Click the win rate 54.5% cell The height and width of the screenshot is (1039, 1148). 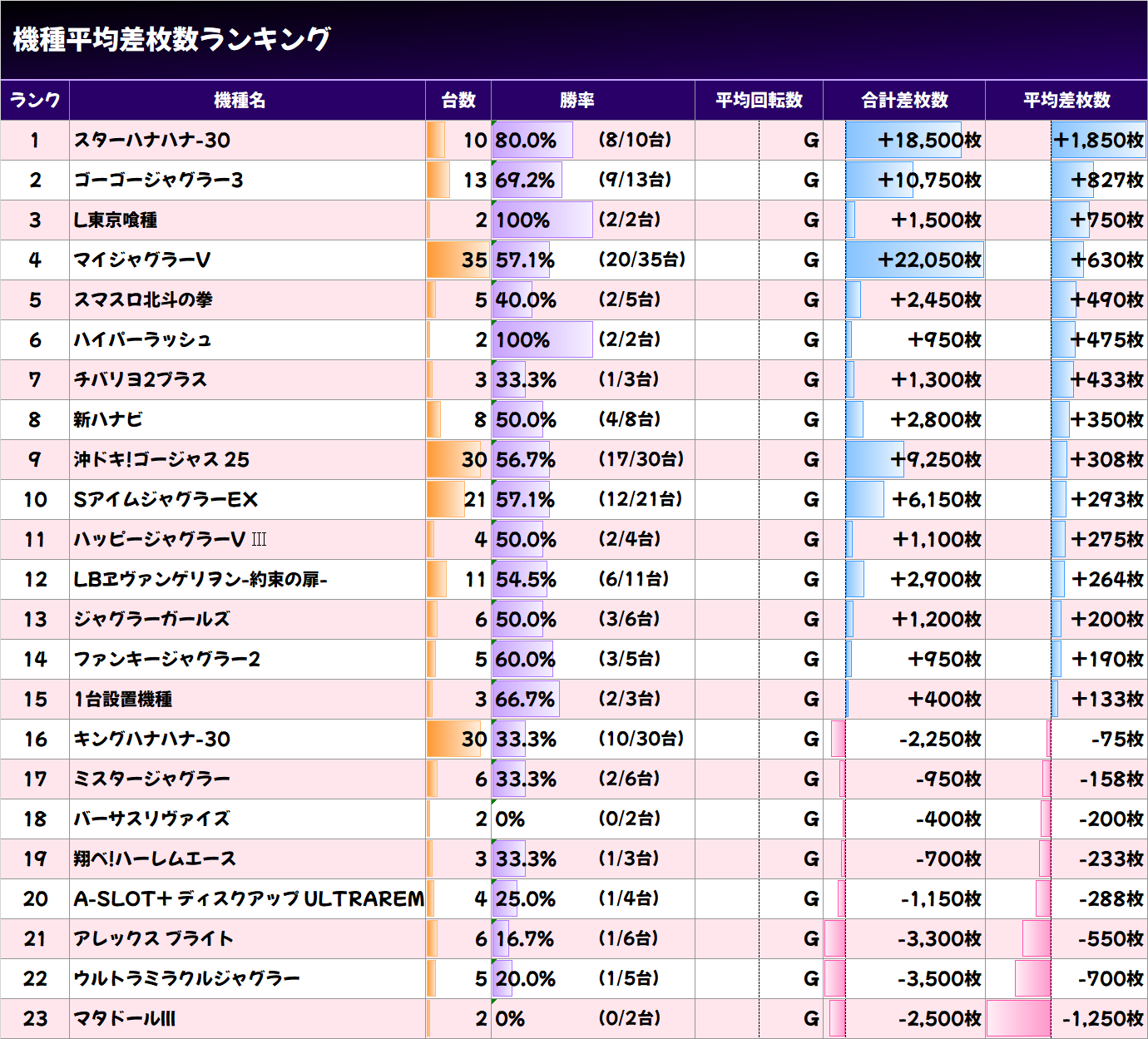[526, 580]
